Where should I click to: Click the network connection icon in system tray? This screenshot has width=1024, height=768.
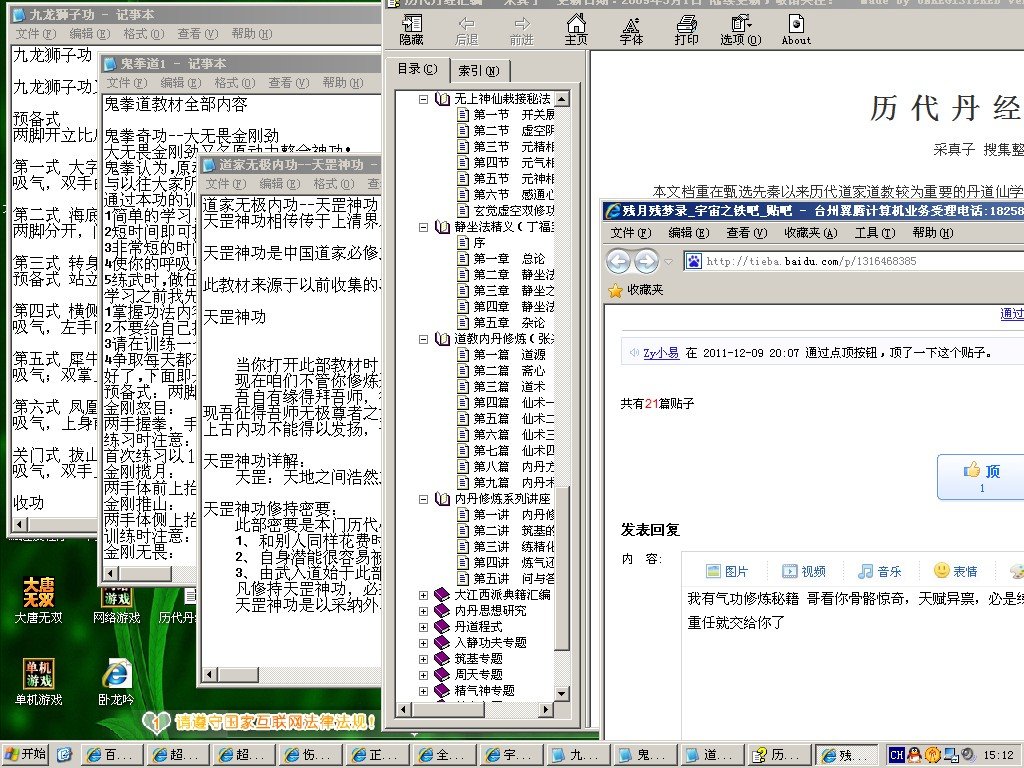tap(950, 755)
